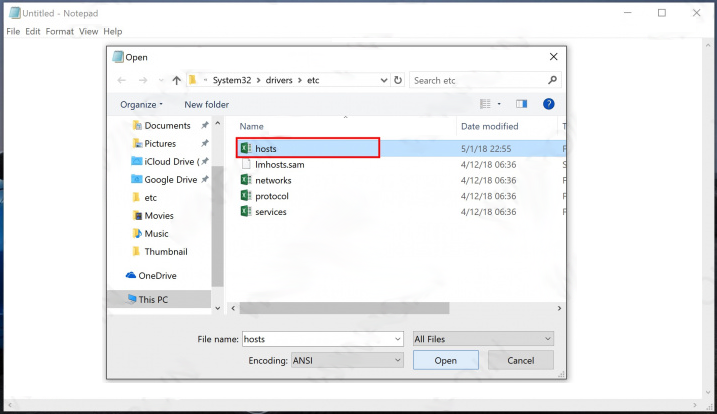The image size is (717, 414).
Task: Click the Refresh button beside address bar
Action: click(398, 80)
